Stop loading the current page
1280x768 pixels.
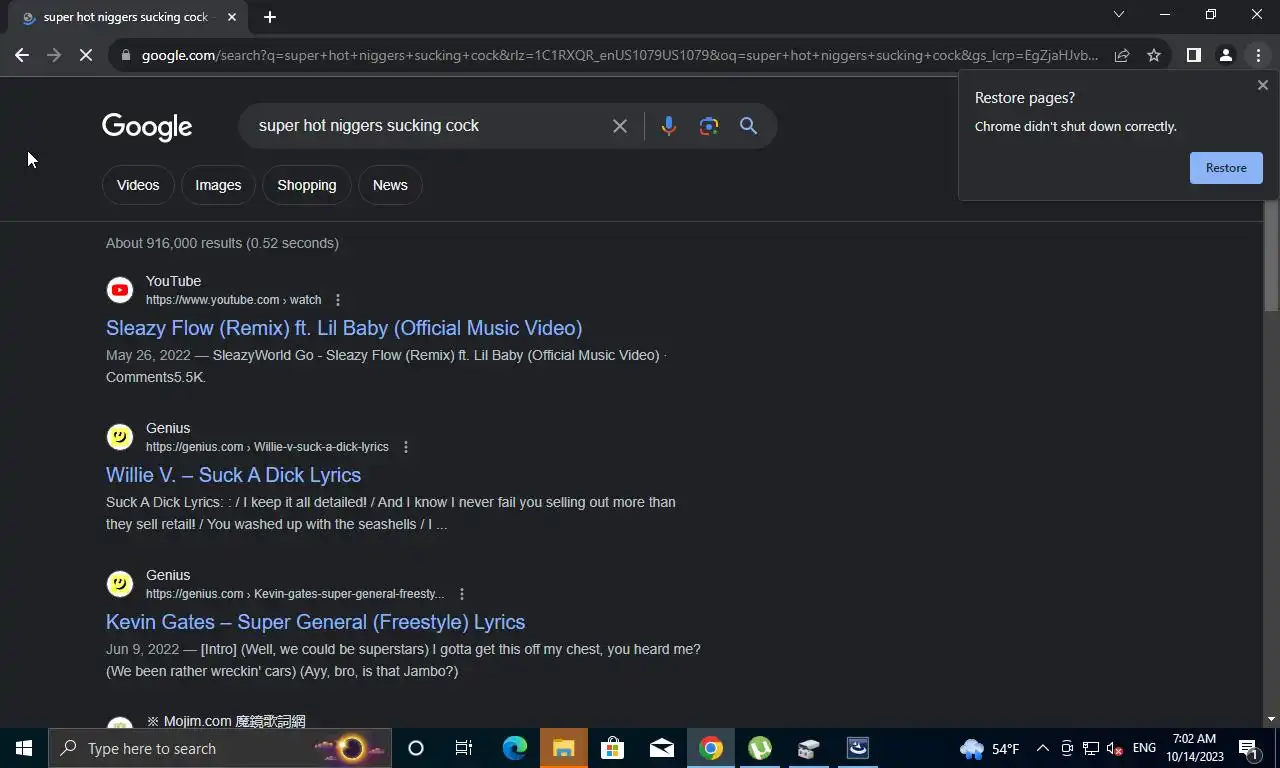(86, 55)
